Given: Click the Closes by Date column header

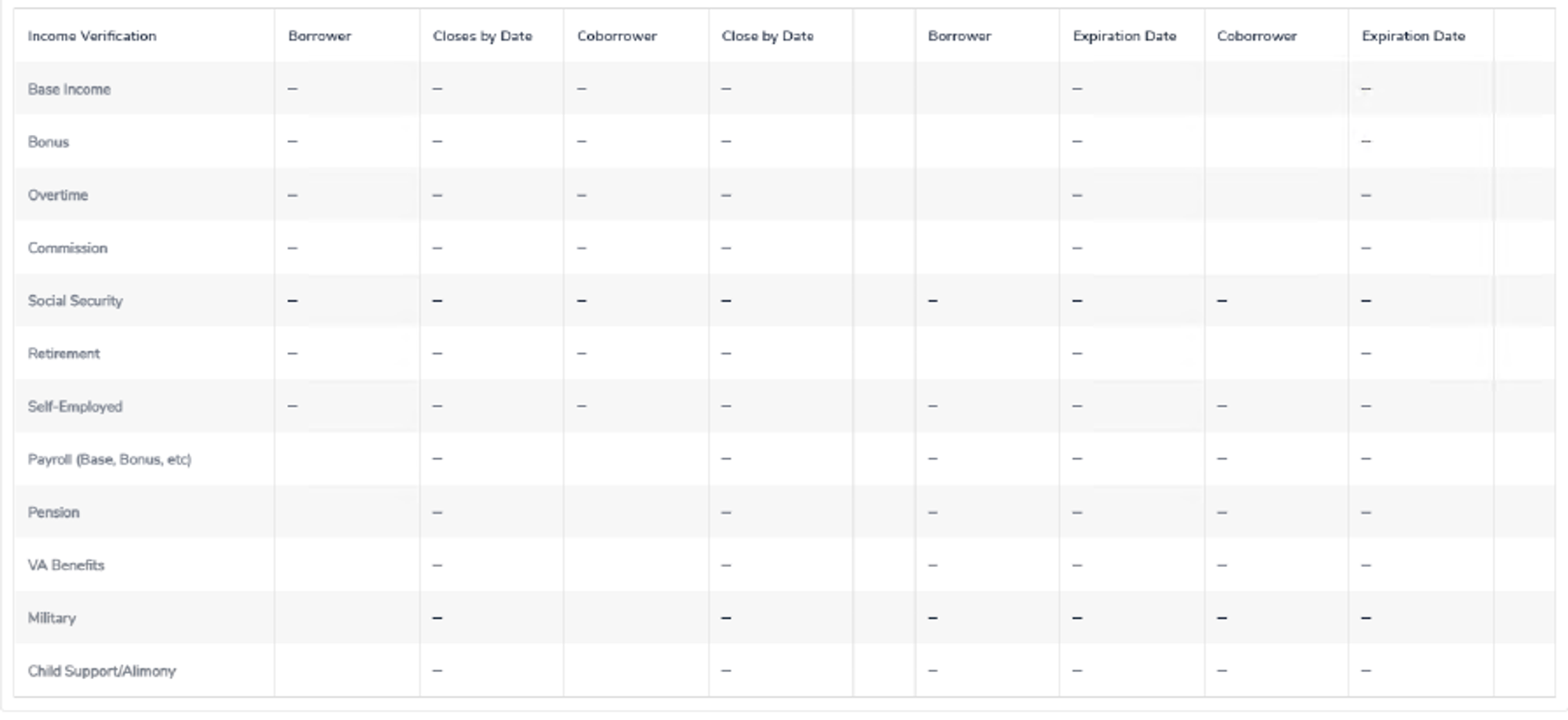Looking at the screenshot, I should pyautogui.click(x=482, y=36).
